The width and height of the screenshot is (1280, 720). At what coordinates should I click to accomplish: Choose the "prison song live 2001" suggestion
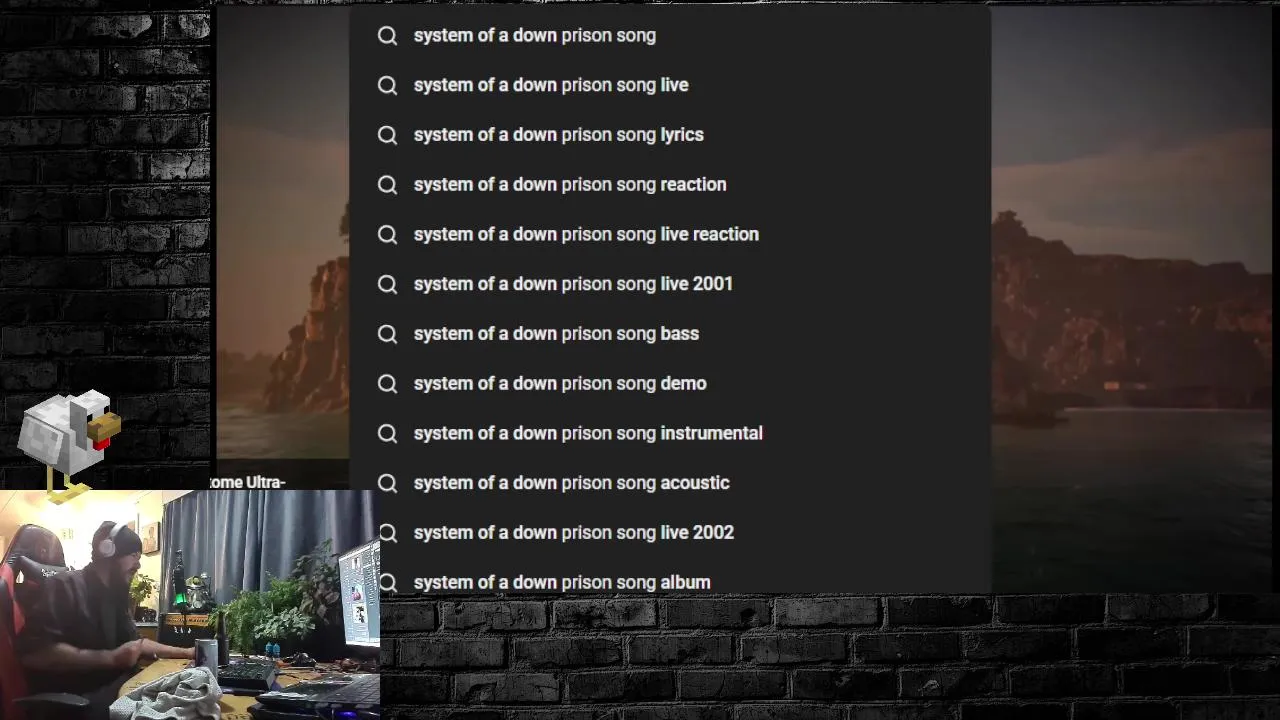point(670,284)
